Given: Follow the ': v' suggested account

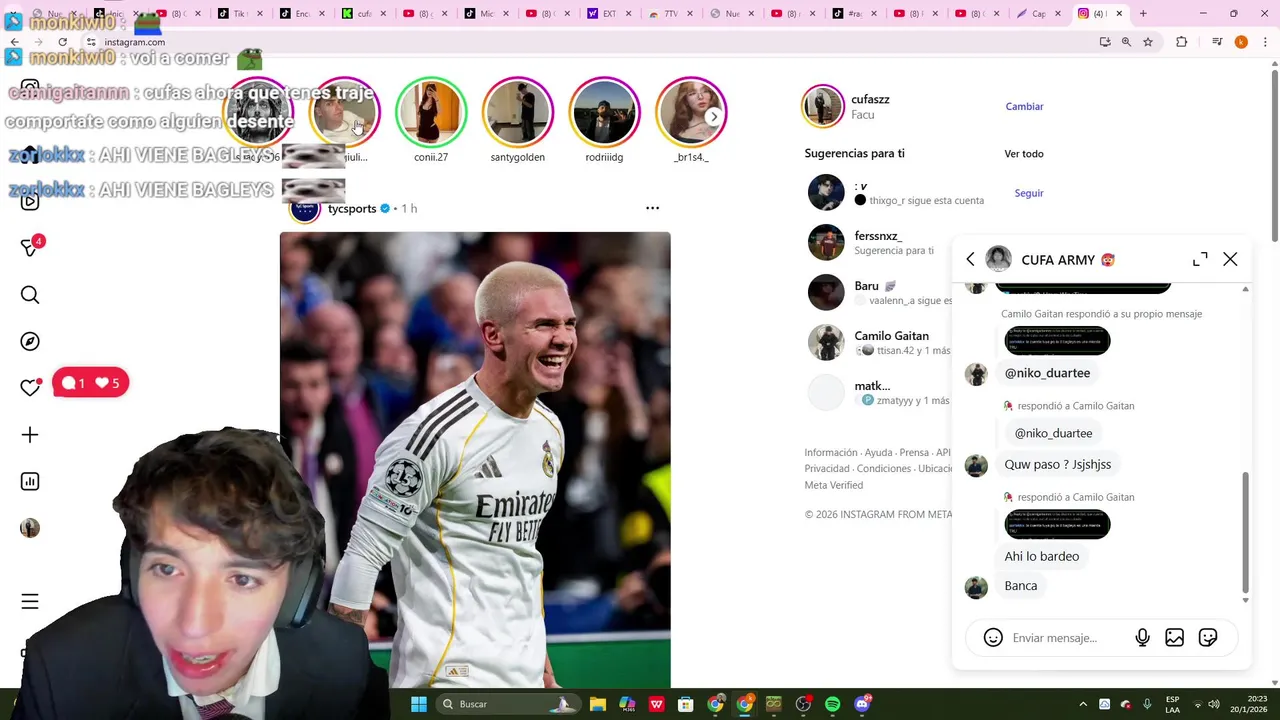Looking at the screenshot, I should tap(1029, 193).
